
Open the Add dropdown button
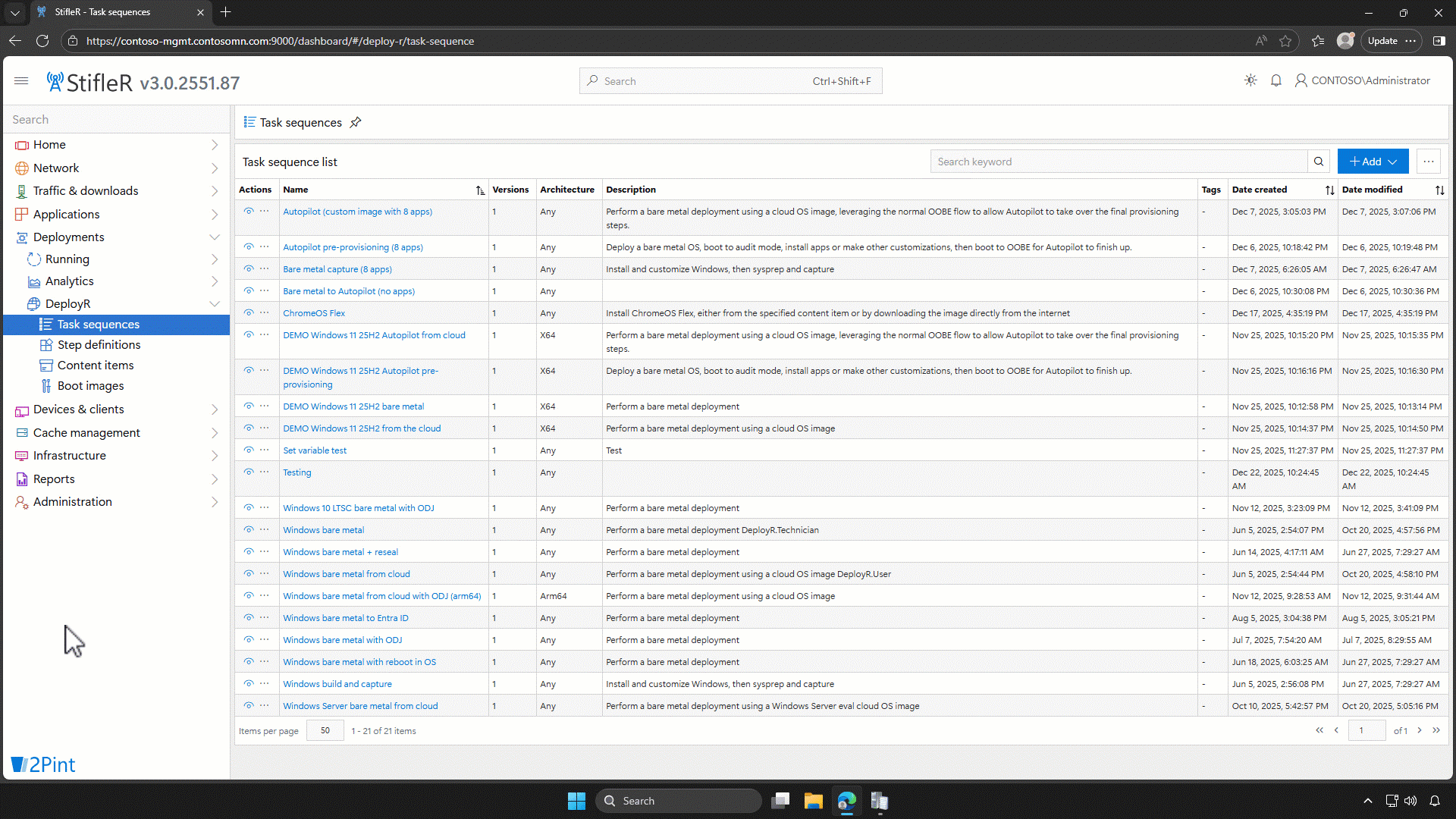(1373, 162)
